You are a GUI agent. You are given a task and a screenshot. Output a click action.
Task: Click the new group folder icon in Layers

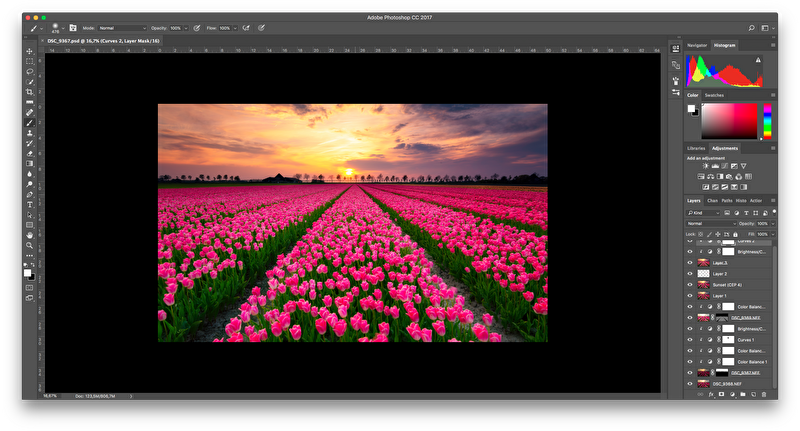(x=742, y=394)
